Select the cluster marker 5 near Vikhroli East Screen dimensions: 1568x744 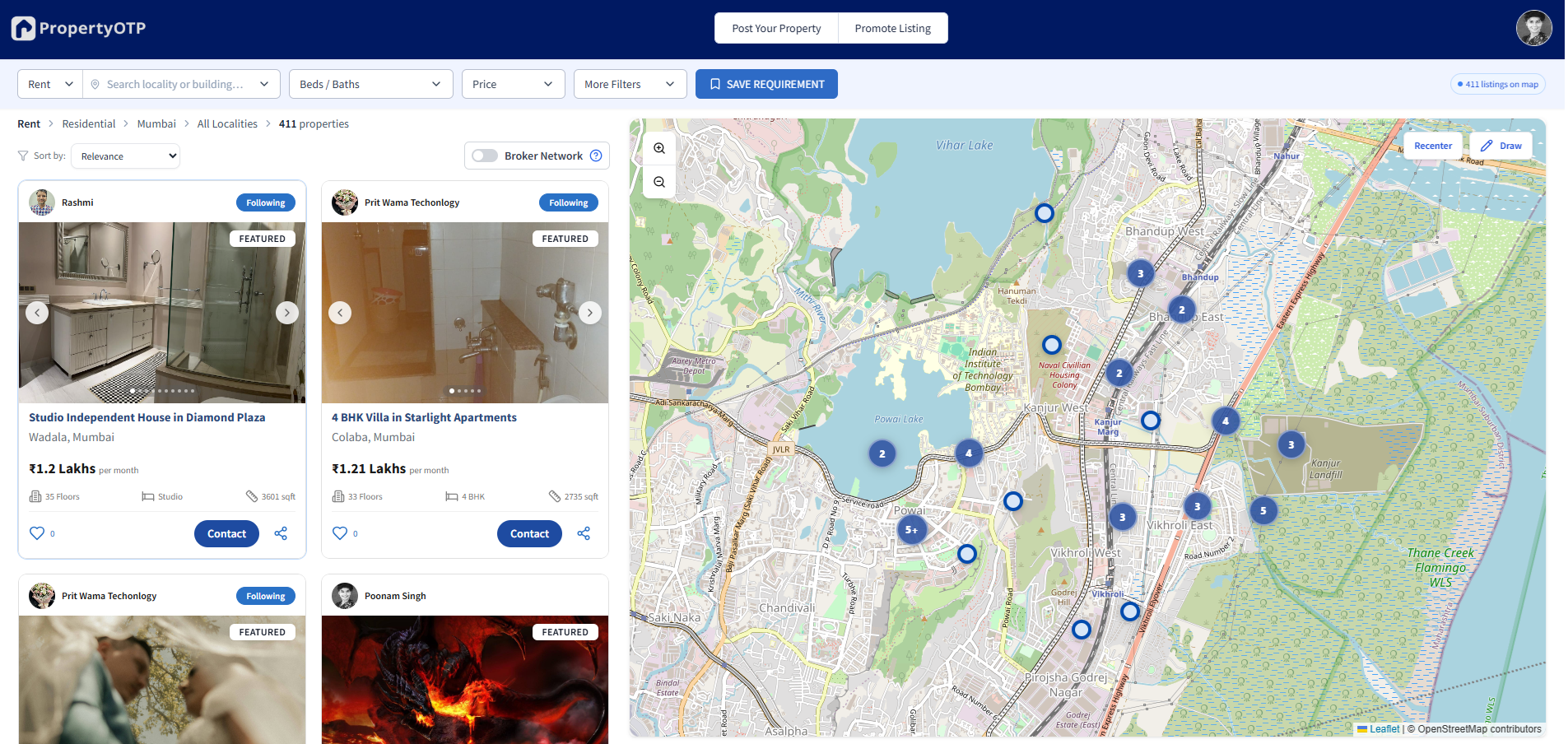pyautogui.click(x=1263, y=511)
